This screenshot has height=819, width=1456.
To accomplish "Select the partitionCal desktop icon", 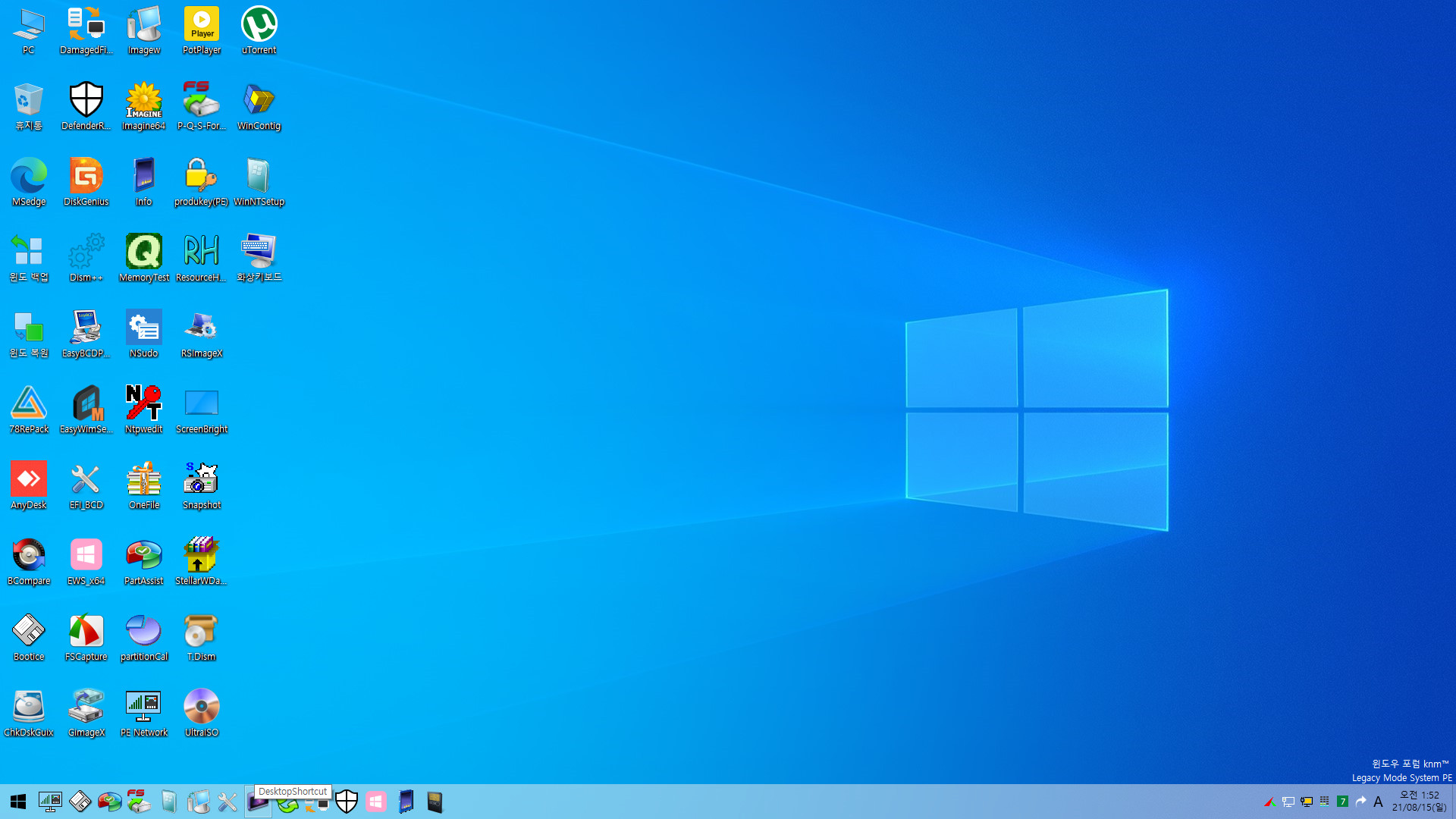I will coord(144,638).
